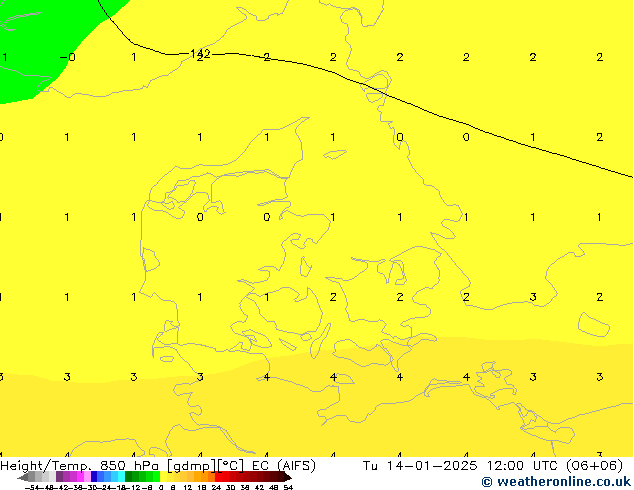
Task: Select the cyan swatch near -18 in the legend
Action: click(122, 477)
